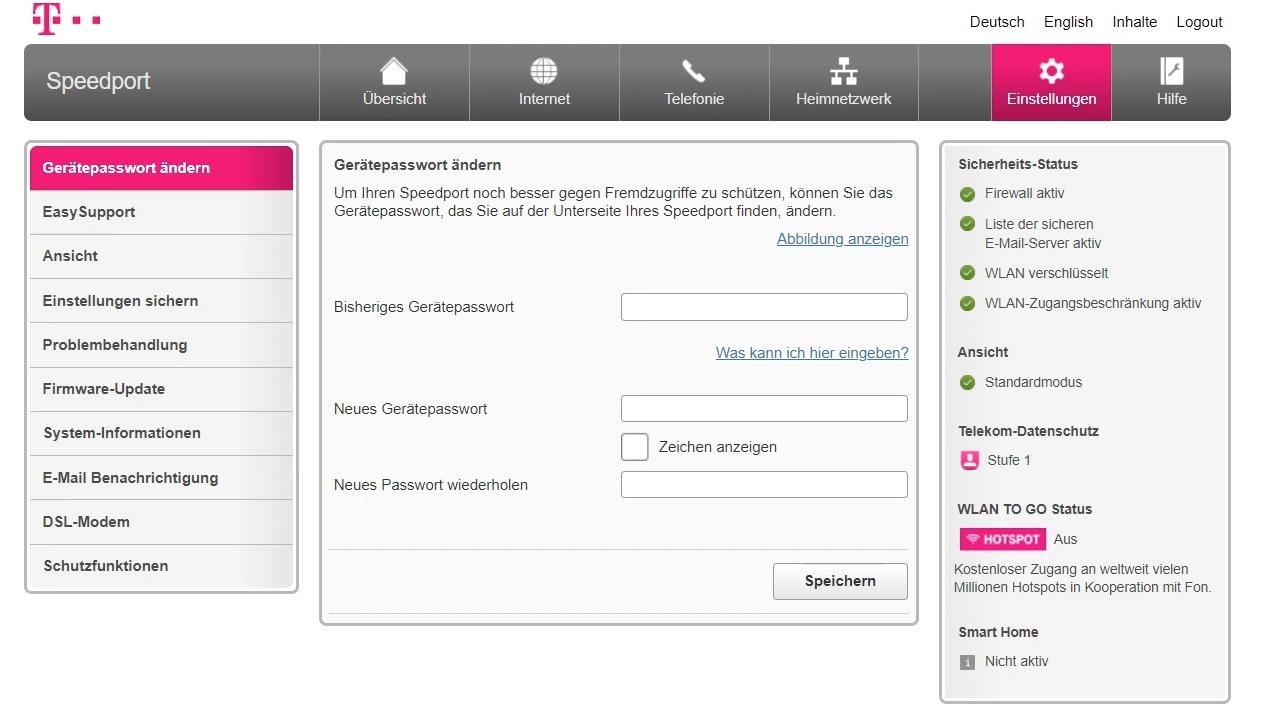Click the Sicherheits-Status heading
Viewport: 1277px width, 718px height.
point(1018,164)
